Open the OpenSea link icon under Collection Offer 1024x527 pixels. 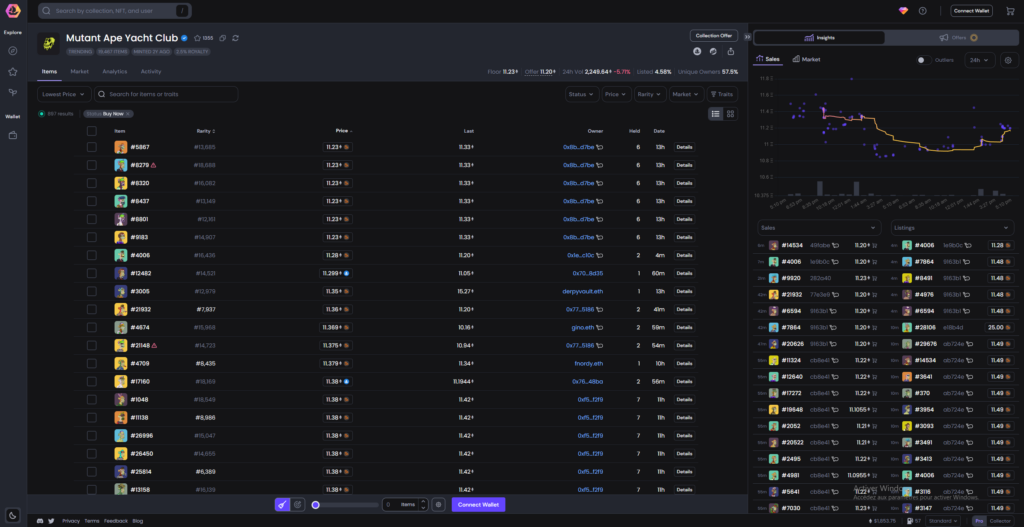click(697, 51)
